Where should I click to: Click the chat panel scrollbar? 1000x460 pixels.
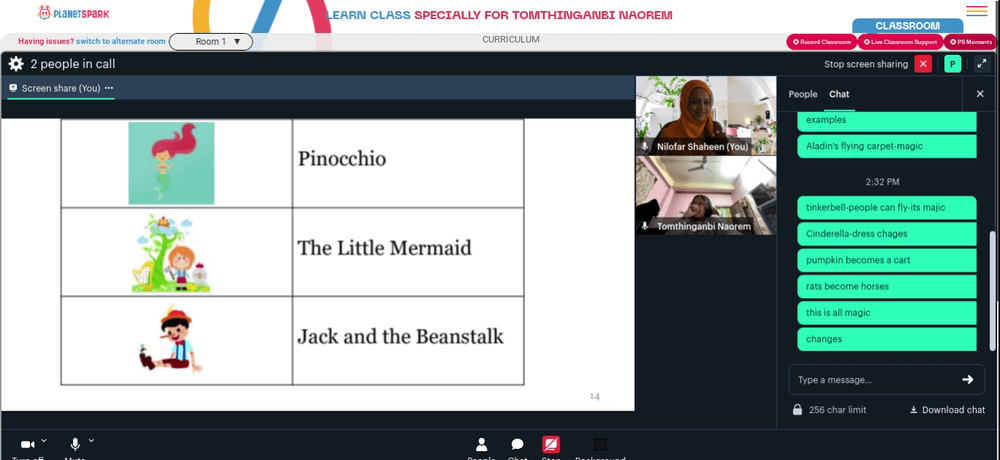coord(992,290)
